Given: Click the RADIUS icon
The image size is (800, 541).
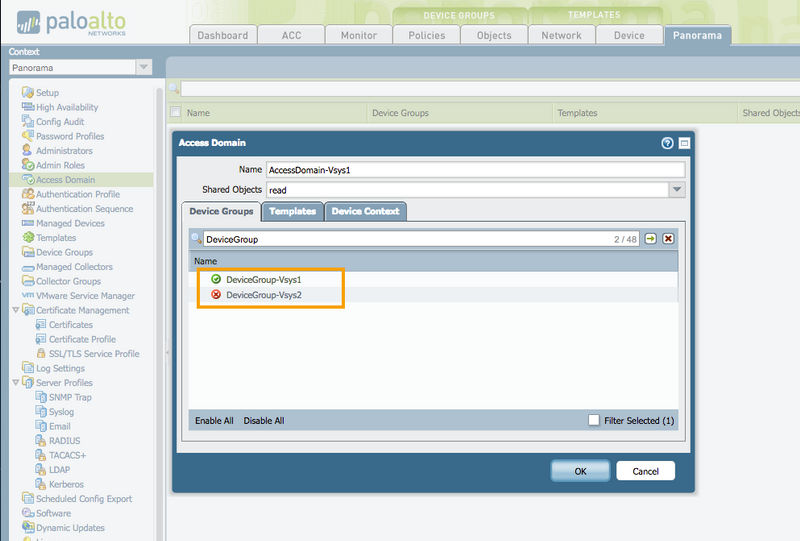Looking at the screenshot, I should 41,440.
